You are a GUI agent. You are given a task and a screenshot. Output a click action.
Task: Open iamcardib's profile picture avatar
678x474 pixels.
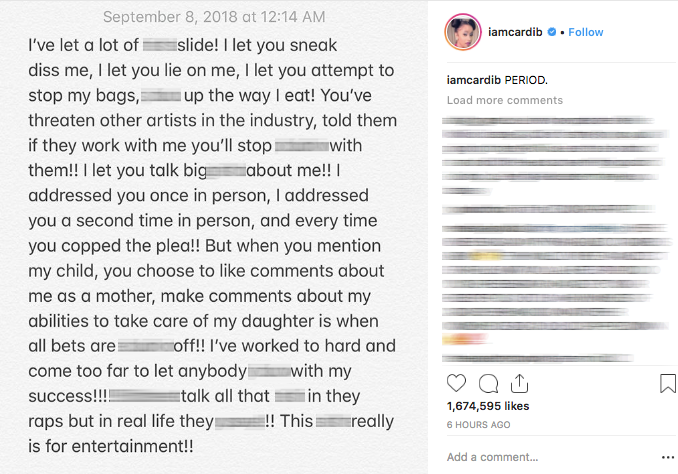click(461, 32)
